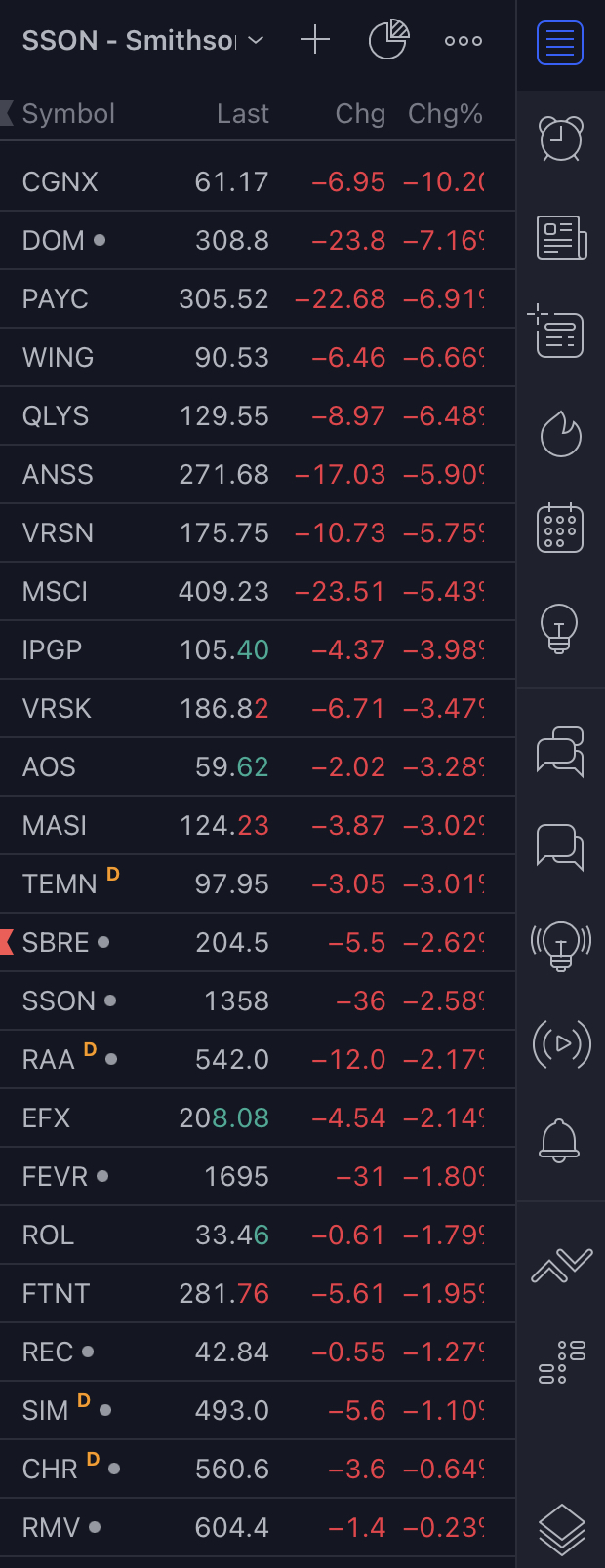The width and height of the screenshot is (605, 1568).
Task: Open the Hotlists flame icon
Action: coord(561,433)
